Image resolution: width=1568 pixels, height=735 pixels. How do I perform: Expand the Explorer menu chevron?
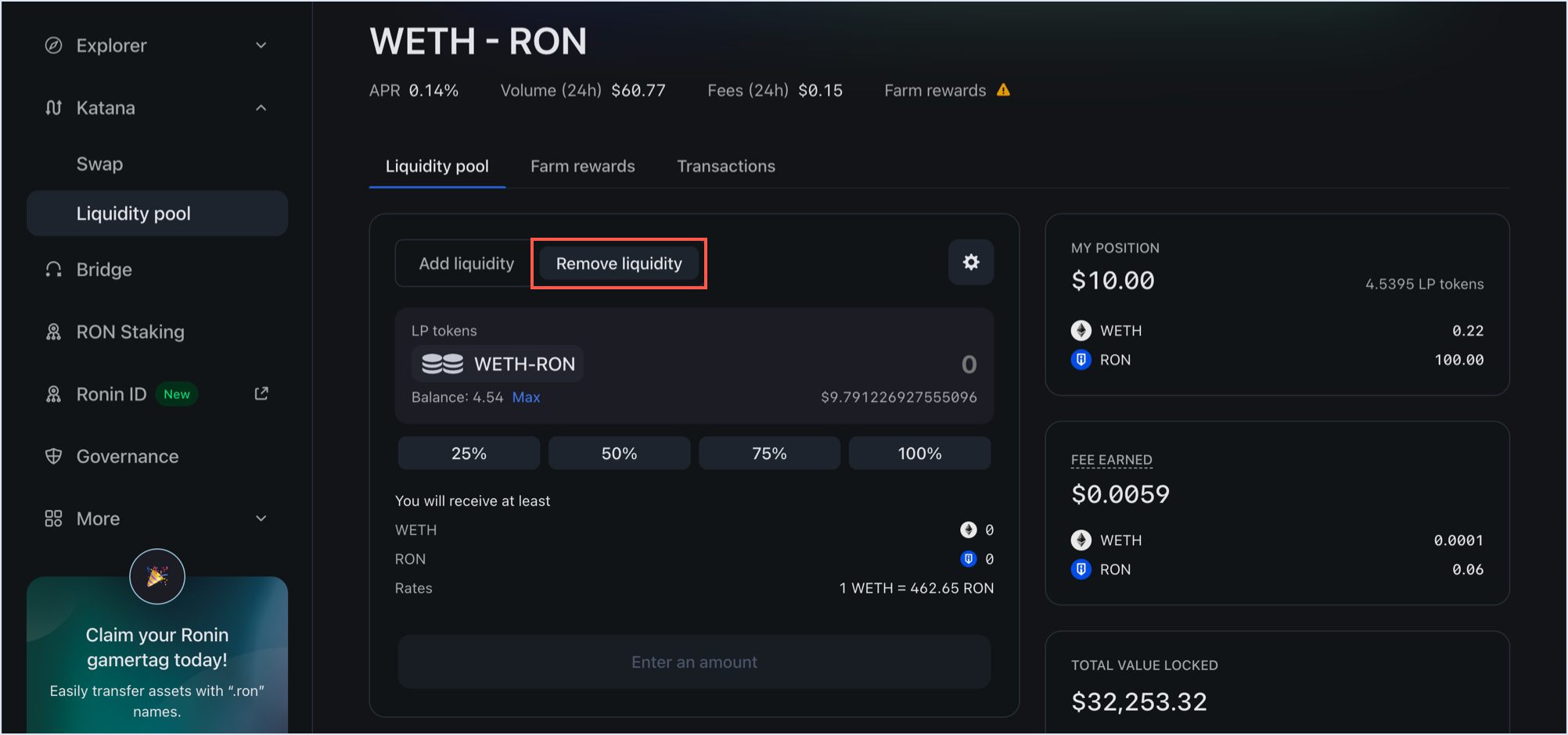(261, 45)
